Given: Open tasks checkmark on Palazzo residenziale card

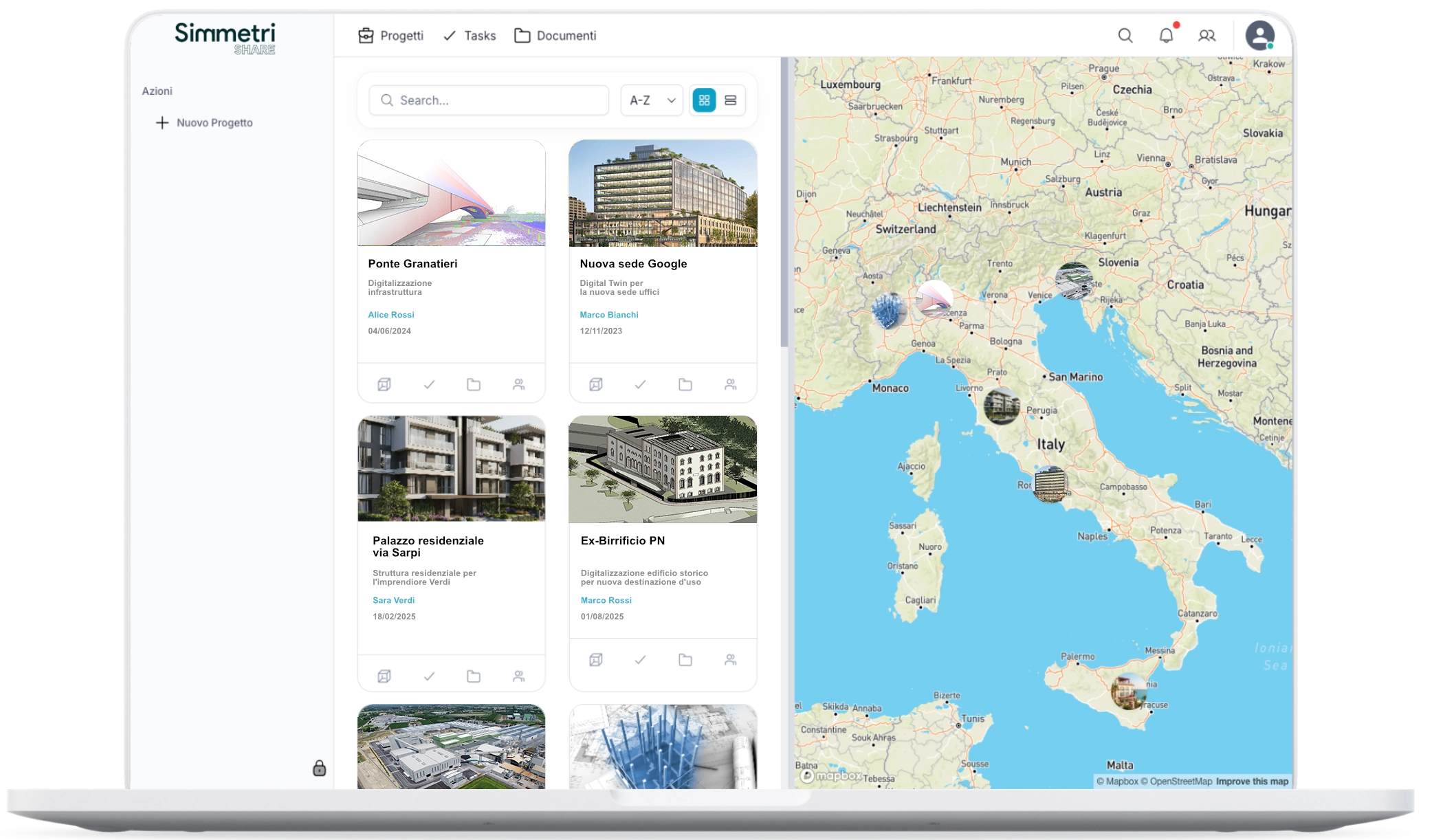Looking at the screenshot, I should point(429,676).
